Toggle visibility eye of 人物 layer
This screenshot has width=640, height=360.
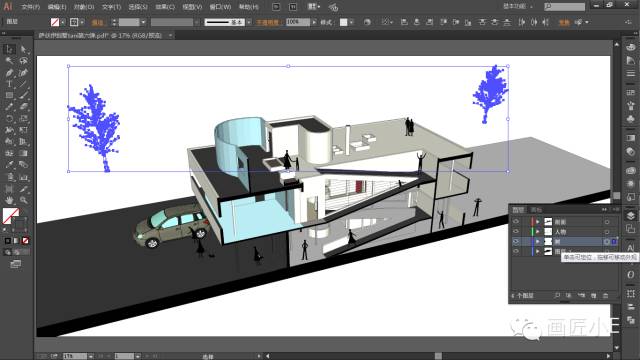point(516,231)
